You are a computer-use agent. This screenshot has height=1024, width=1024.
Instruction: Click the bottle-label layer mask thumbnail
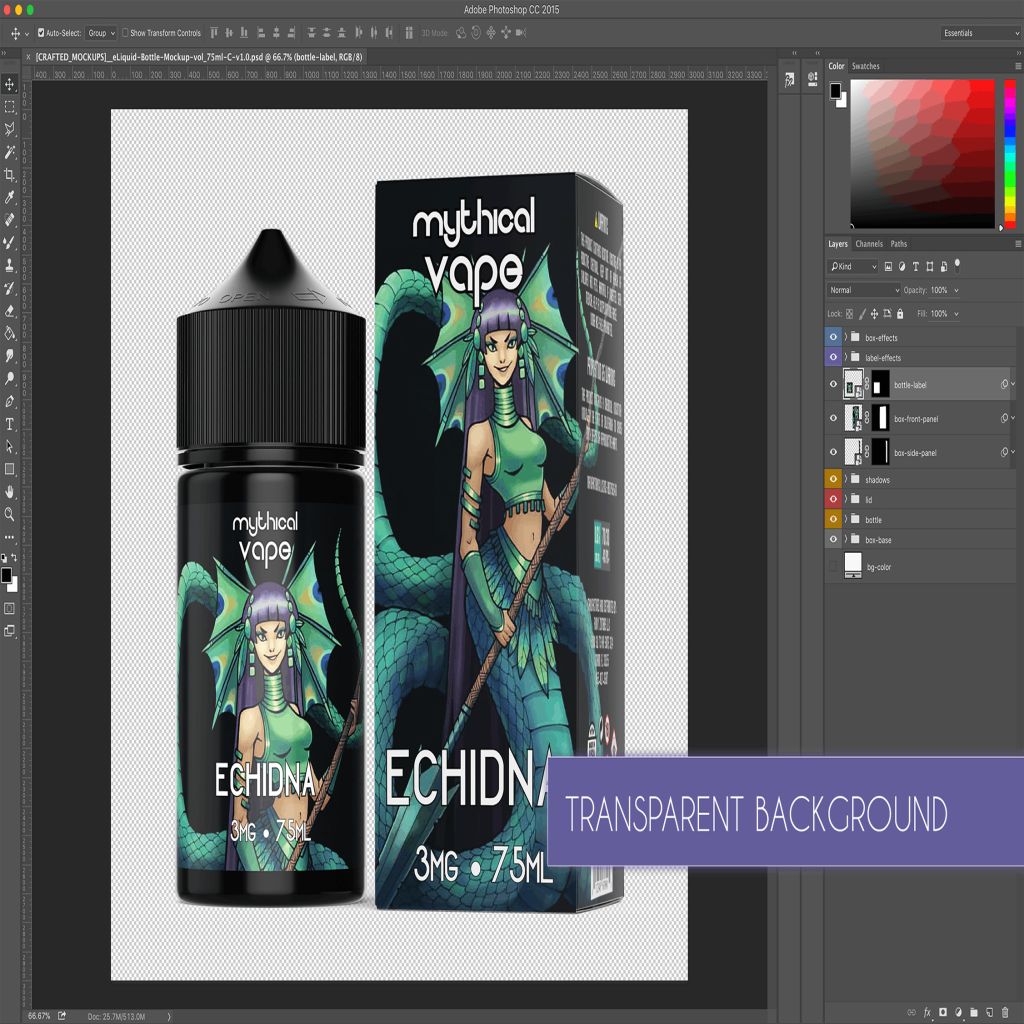coord(880,385)
